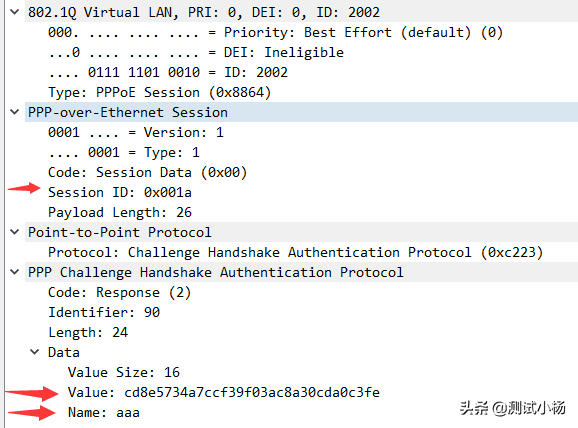Select Protocol Challenge Handshake 0xc223 row
Screen dimensions: 578x428
coord(296,253)
